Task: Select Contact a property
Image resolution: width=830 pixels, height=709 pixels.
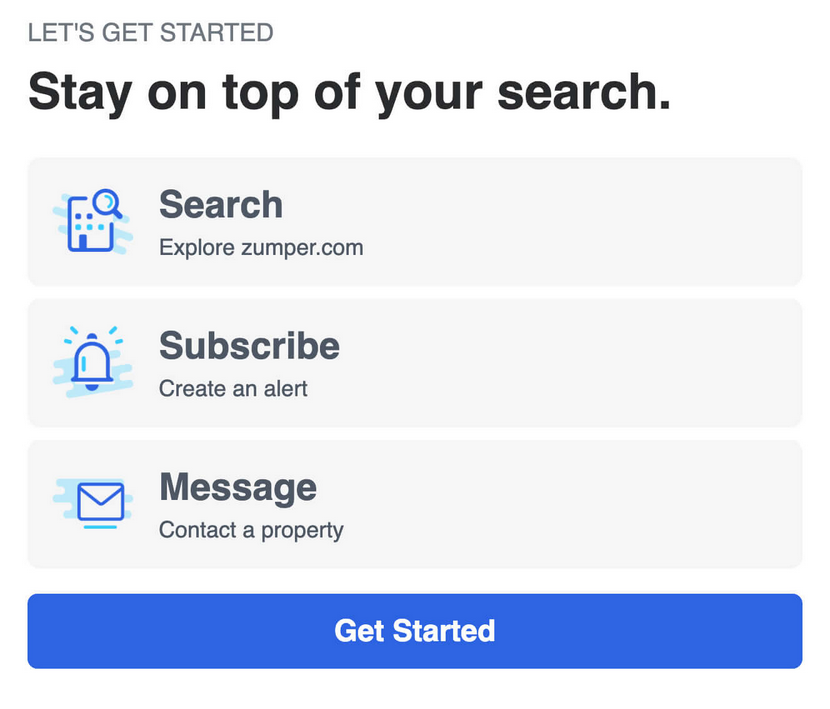Action: (x=251, y=531)
